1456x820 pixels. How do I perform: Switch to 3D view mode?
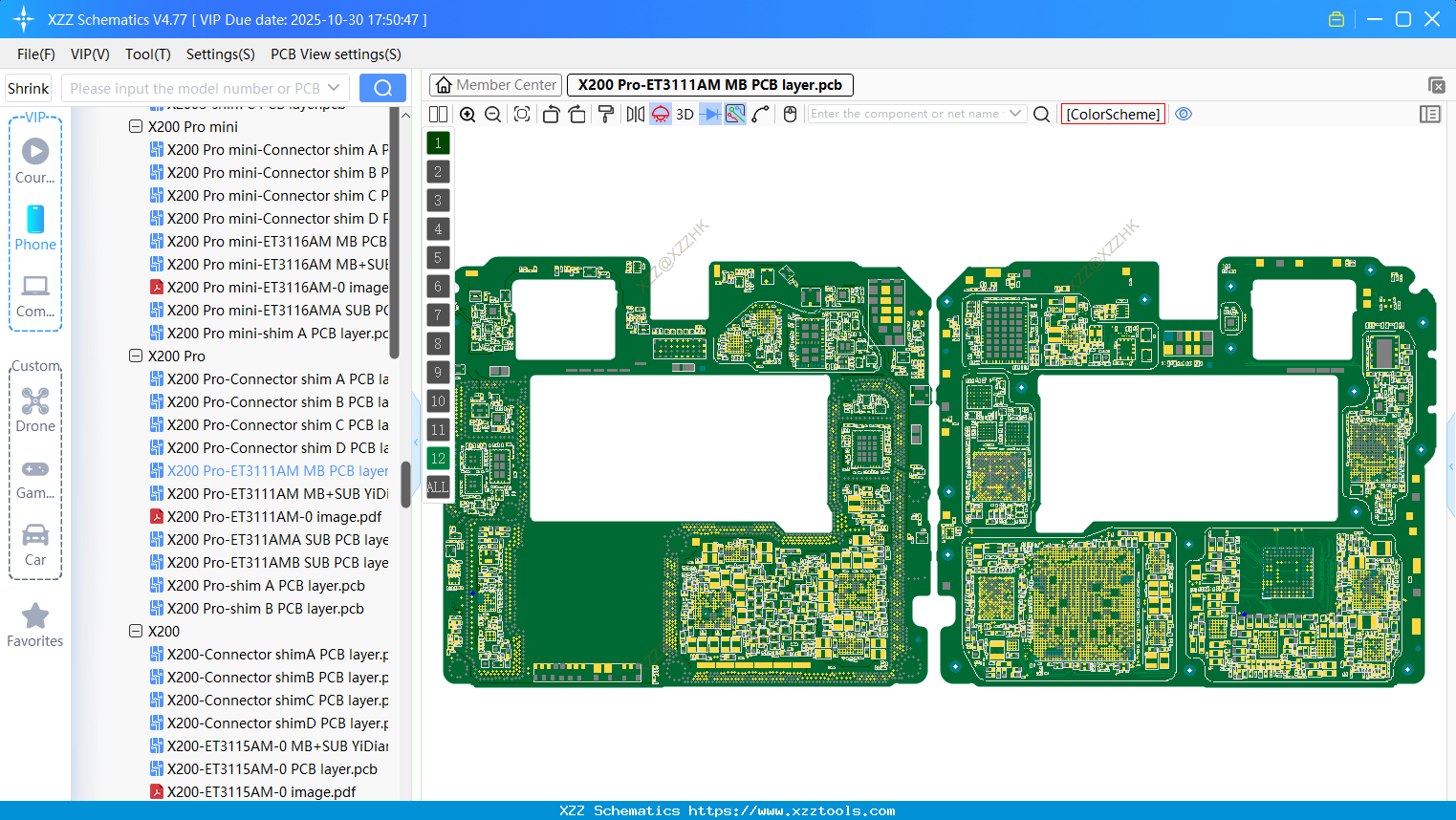coord(683,114)
